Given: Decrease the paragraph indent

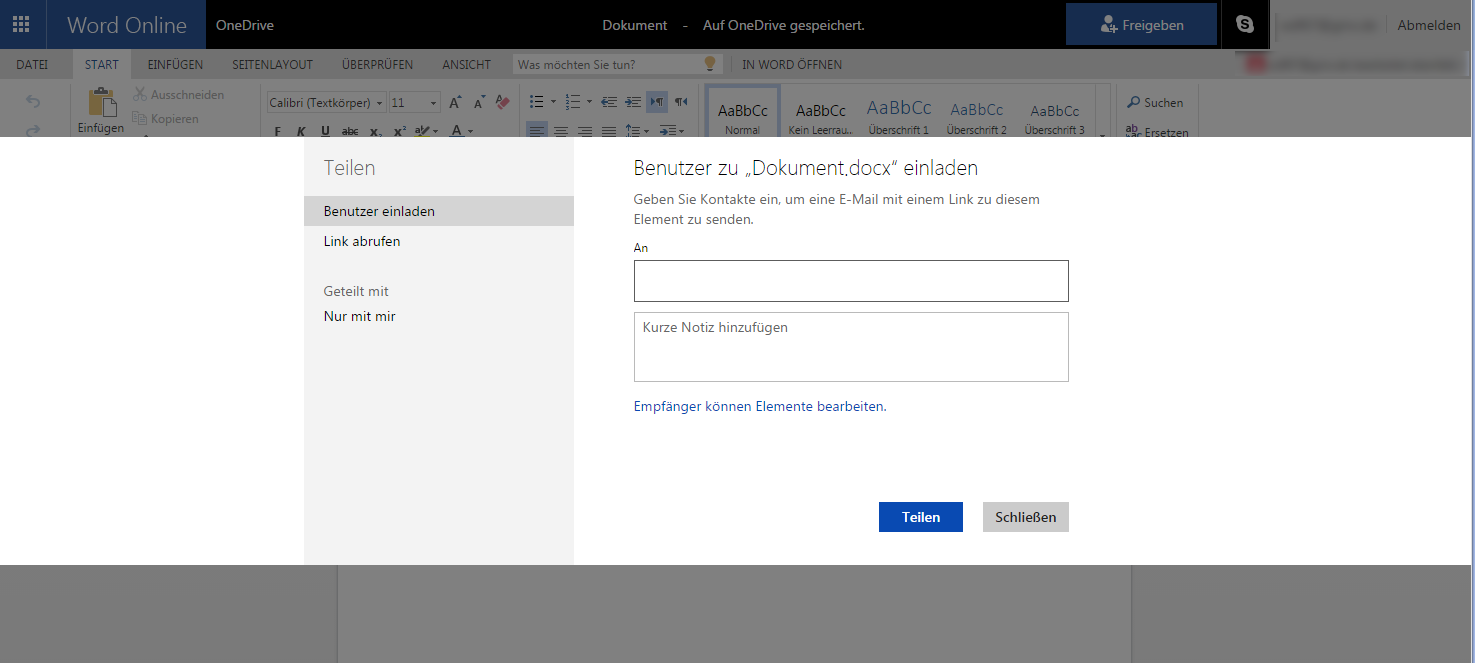Looking at the screenshot, I should click(609, 102).
